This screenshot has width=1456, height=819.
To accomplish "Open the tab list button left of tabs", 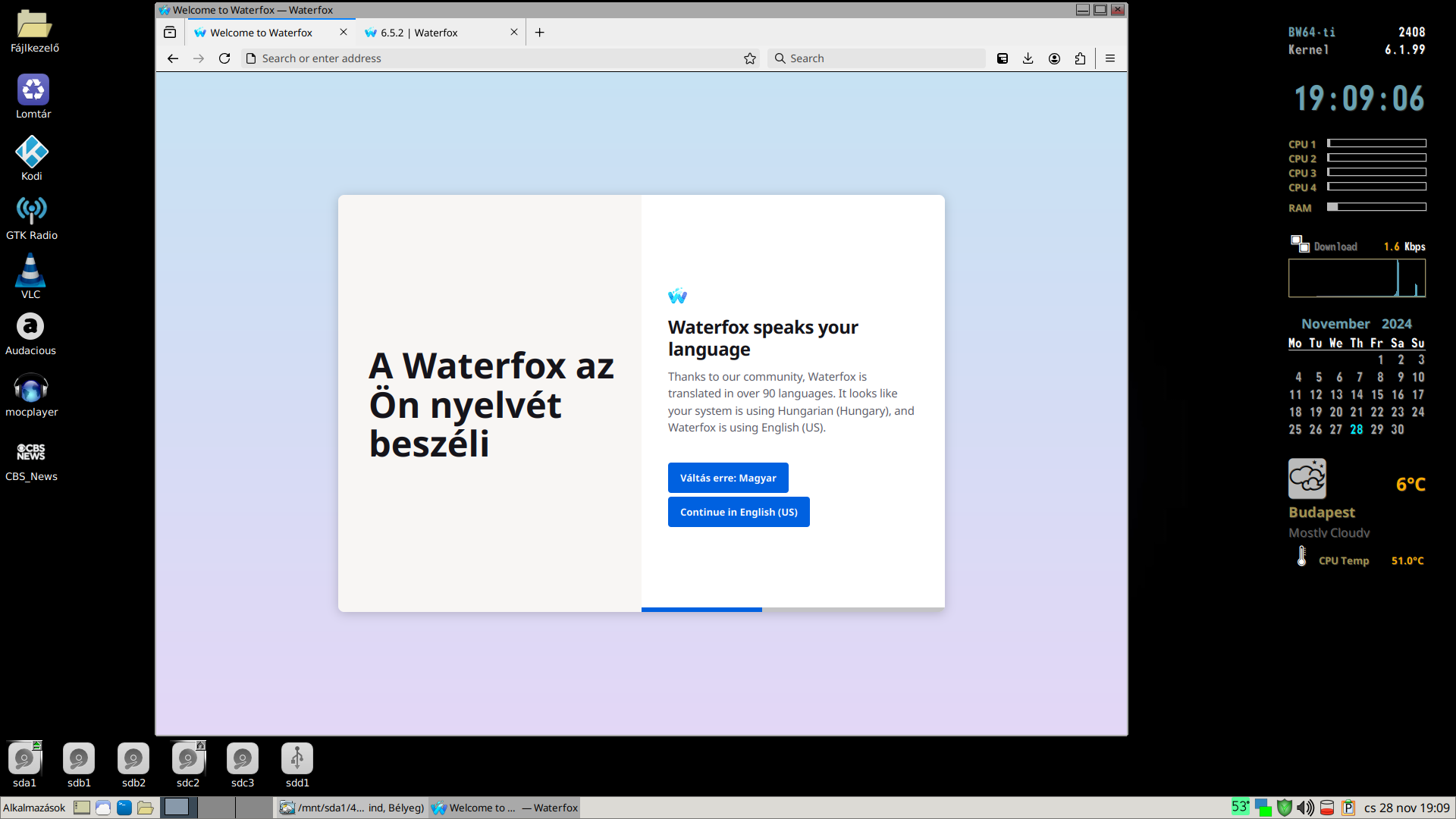I will click(x=170, y=33).
